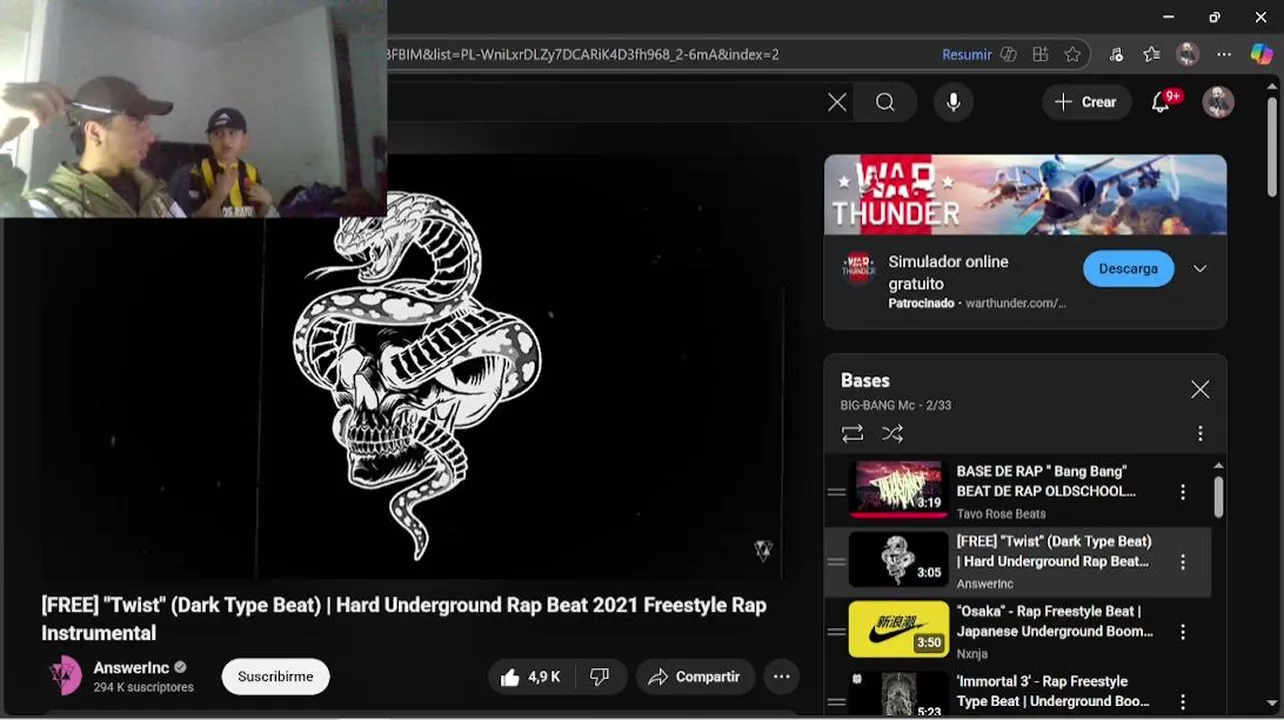The image size is (1284, 720).
Task: Open options for the Bang Bang video
Action: [1182, 492]
